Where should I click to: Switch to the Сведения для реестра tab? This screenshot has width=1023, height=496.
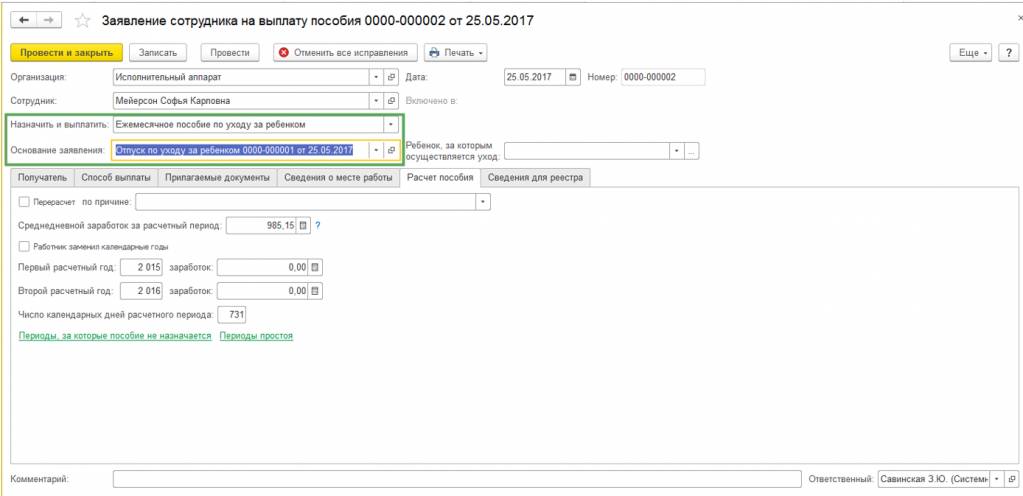(x=536, y=178)
